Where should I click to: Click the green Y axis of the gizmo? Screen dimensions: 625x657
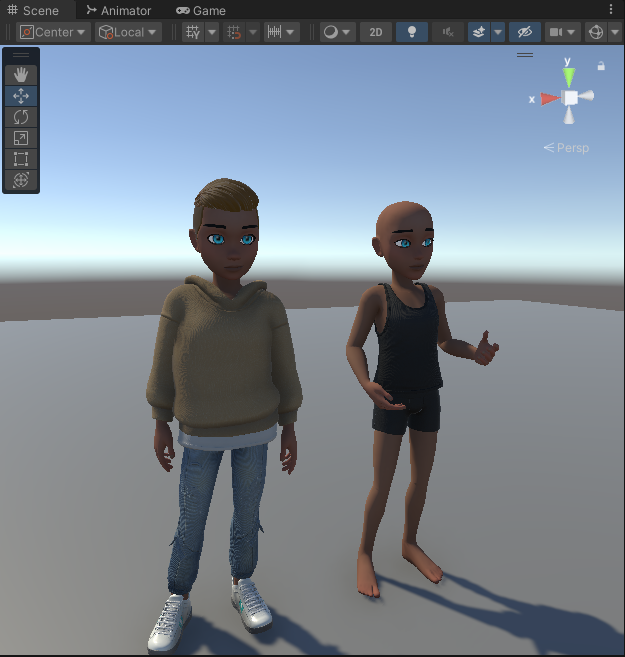pos(568,76)
